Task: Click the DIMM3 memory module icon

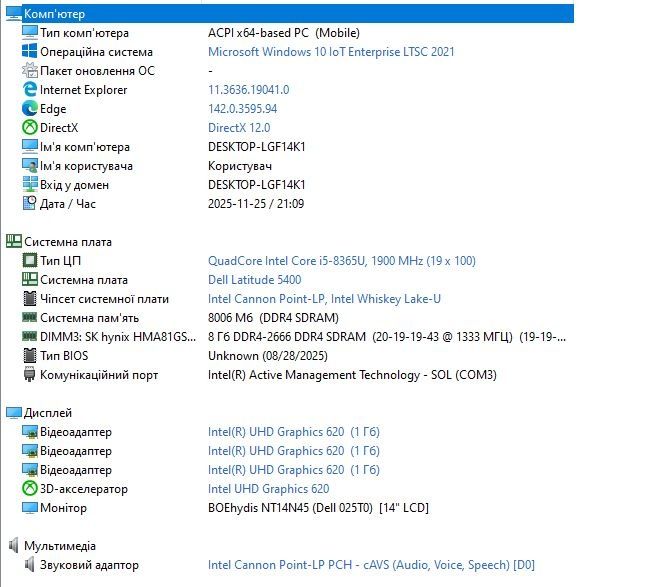Action: [29, 336]
